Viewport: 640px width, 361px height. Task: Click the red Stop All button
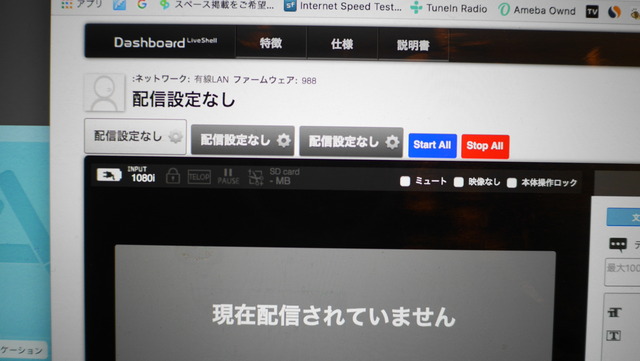pyautogui.click(x=485, y=146)
